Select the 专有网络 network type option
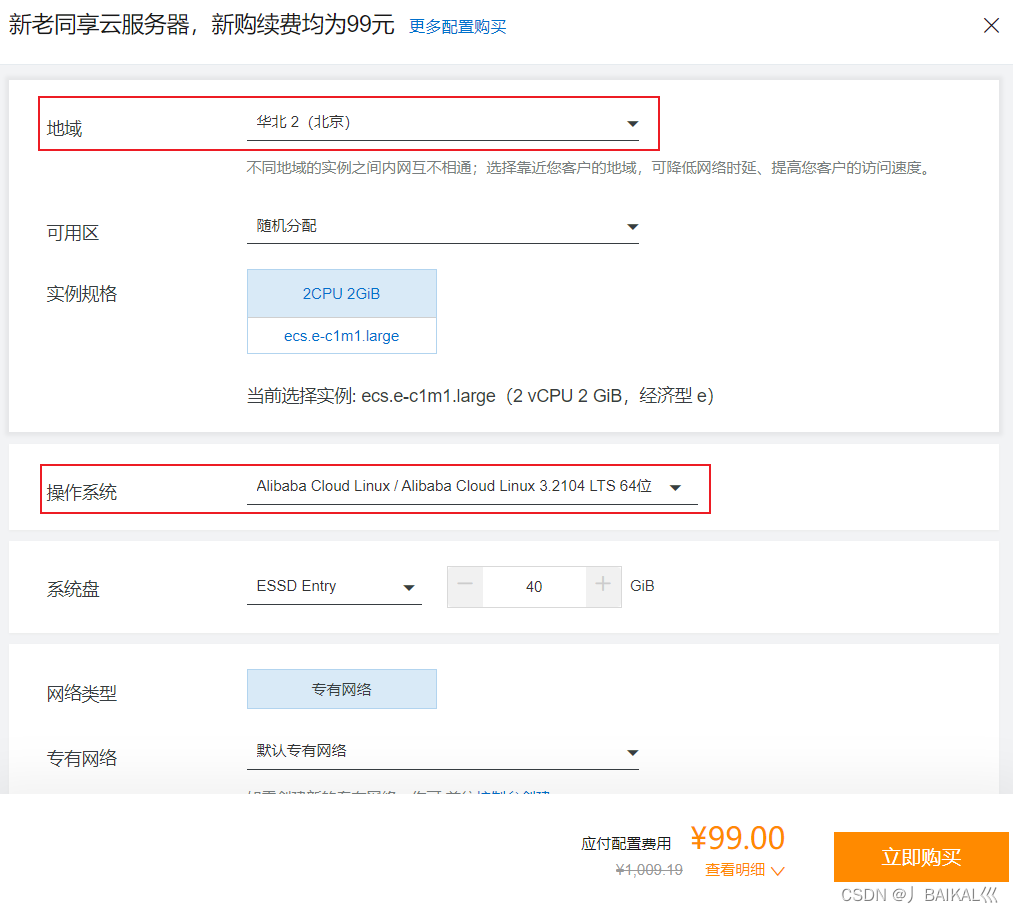1013x913 pixels. click(x=342, y=689)
